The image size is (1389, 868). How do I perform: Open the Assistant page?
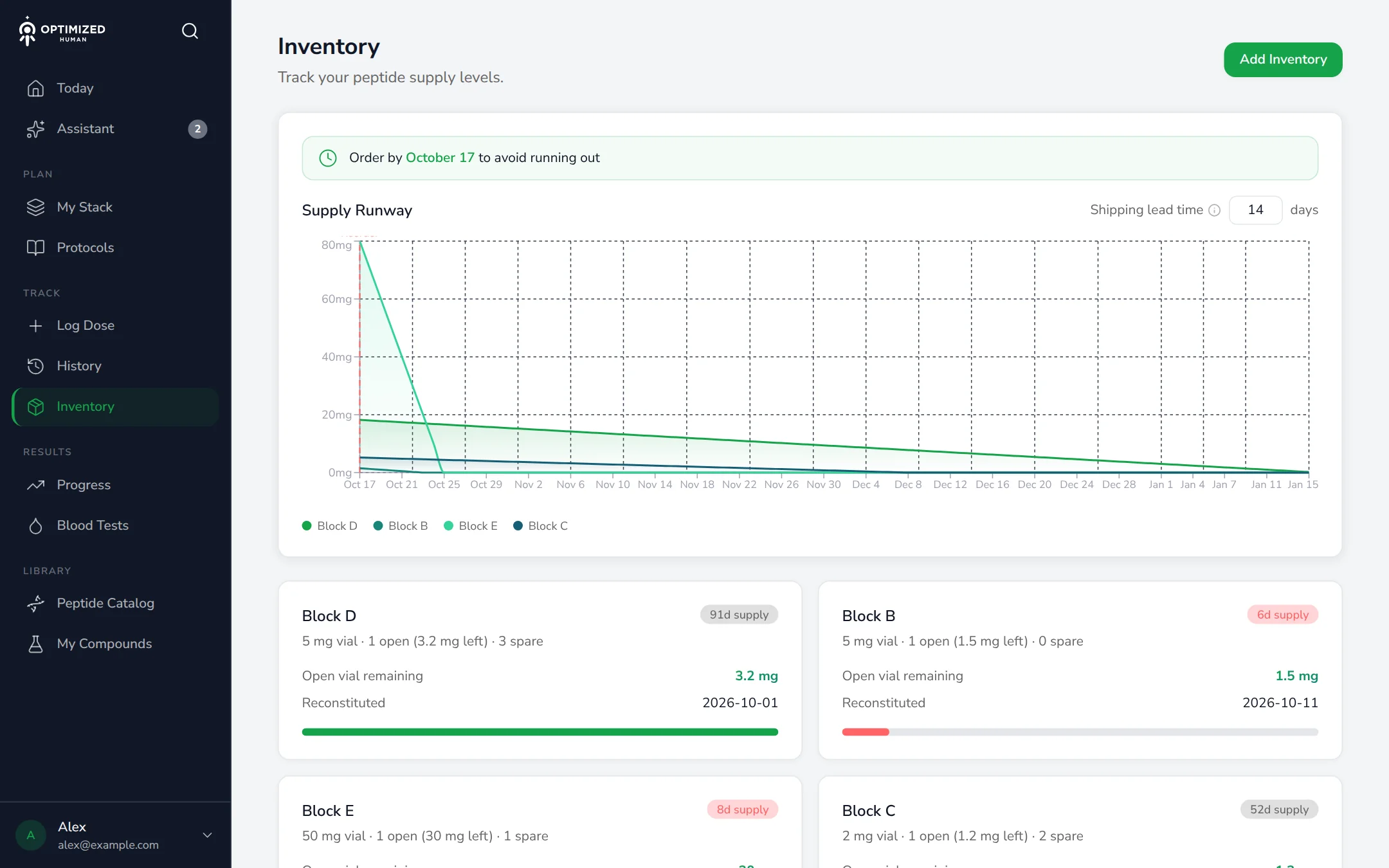pos(116,129)
